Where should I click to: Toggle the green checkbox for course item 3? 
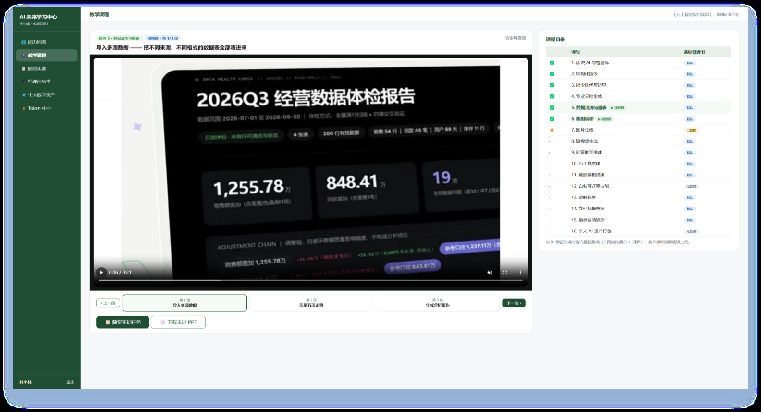[552, 85]
